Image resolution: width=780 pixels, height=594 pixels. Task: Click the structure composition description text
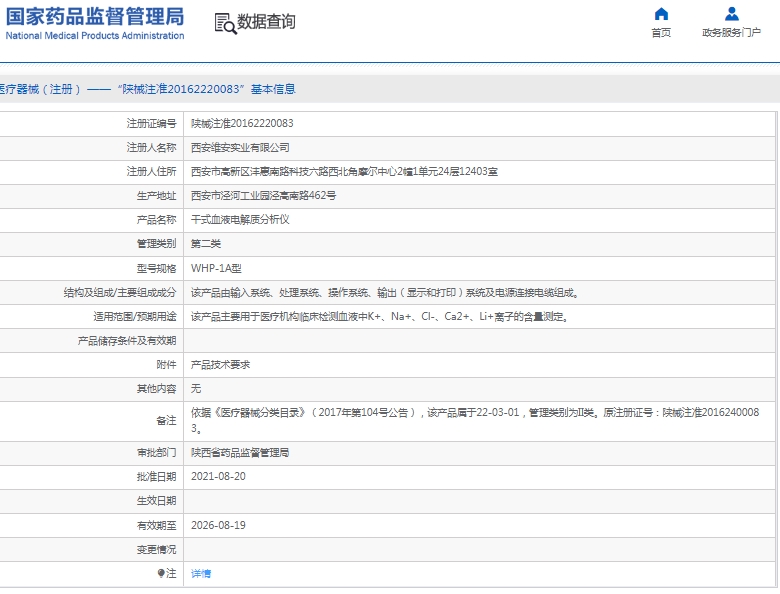[x=386, y=293]
